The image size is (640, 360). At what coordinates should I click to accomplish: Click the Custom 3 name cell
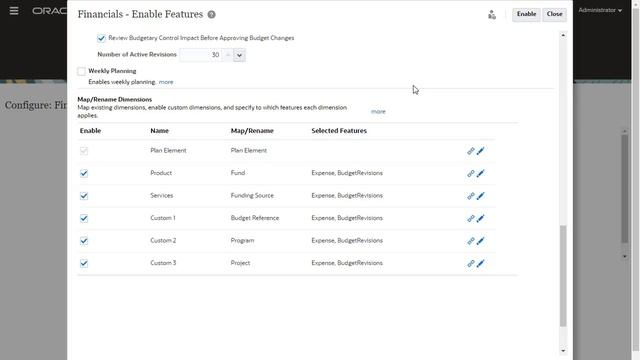click(163, 263)
